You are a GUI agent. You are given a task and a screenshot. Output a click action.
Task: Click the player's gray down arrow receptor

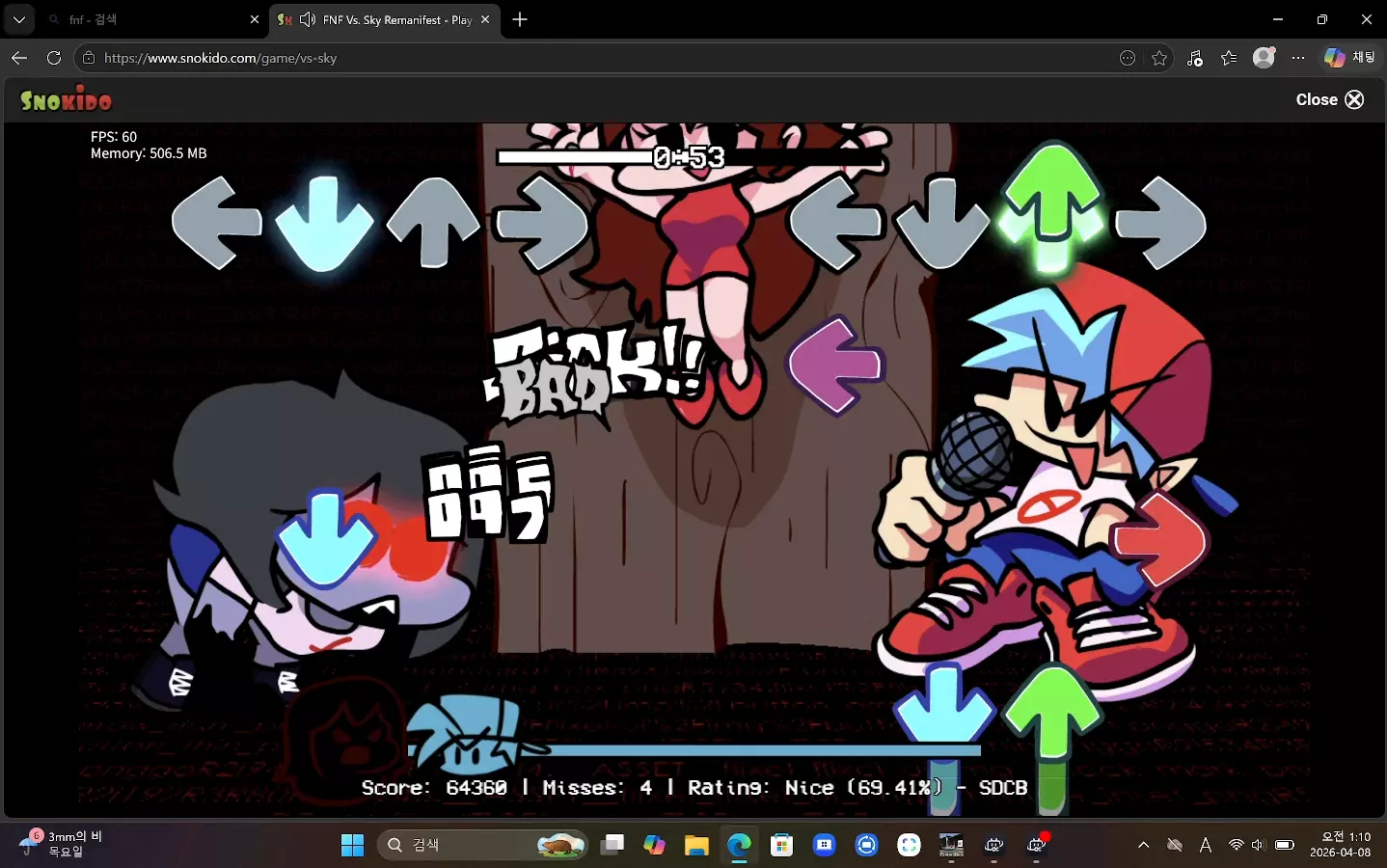(x=942, y=223)
